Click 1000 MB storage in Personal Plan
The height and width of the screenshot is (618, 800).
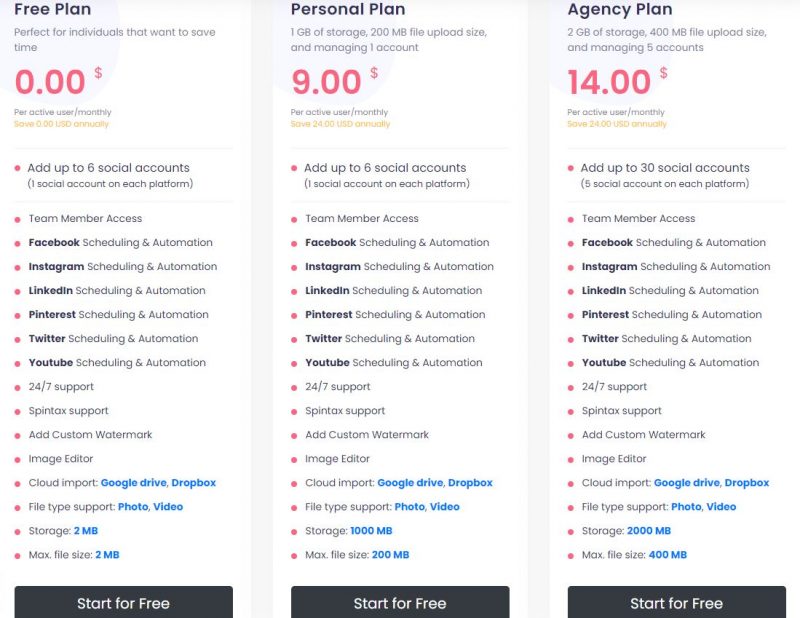(371, 530)
